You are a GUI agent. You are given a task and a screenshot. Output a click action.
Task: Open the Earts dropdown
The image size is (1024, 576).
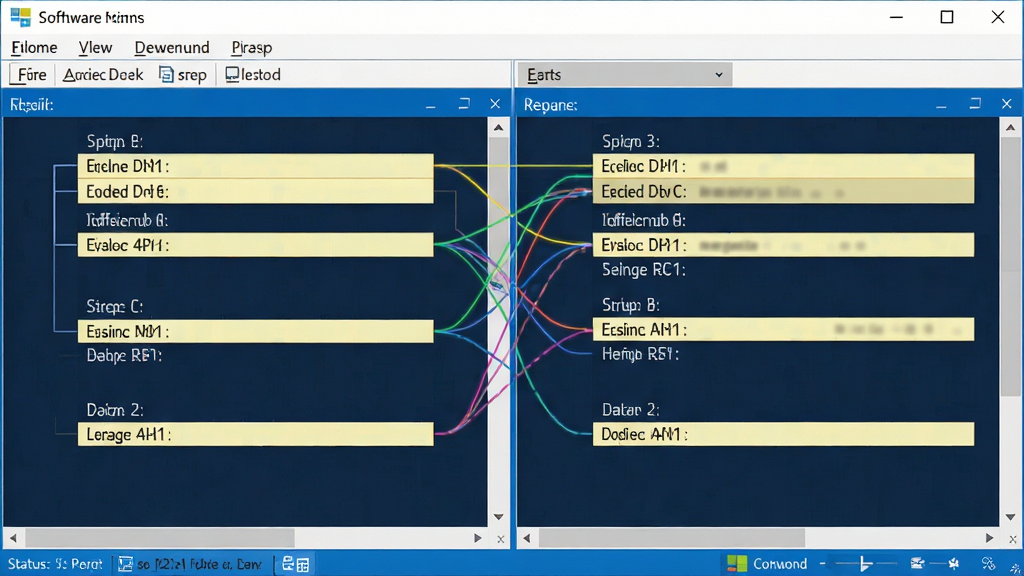click(x=625, y=74)
